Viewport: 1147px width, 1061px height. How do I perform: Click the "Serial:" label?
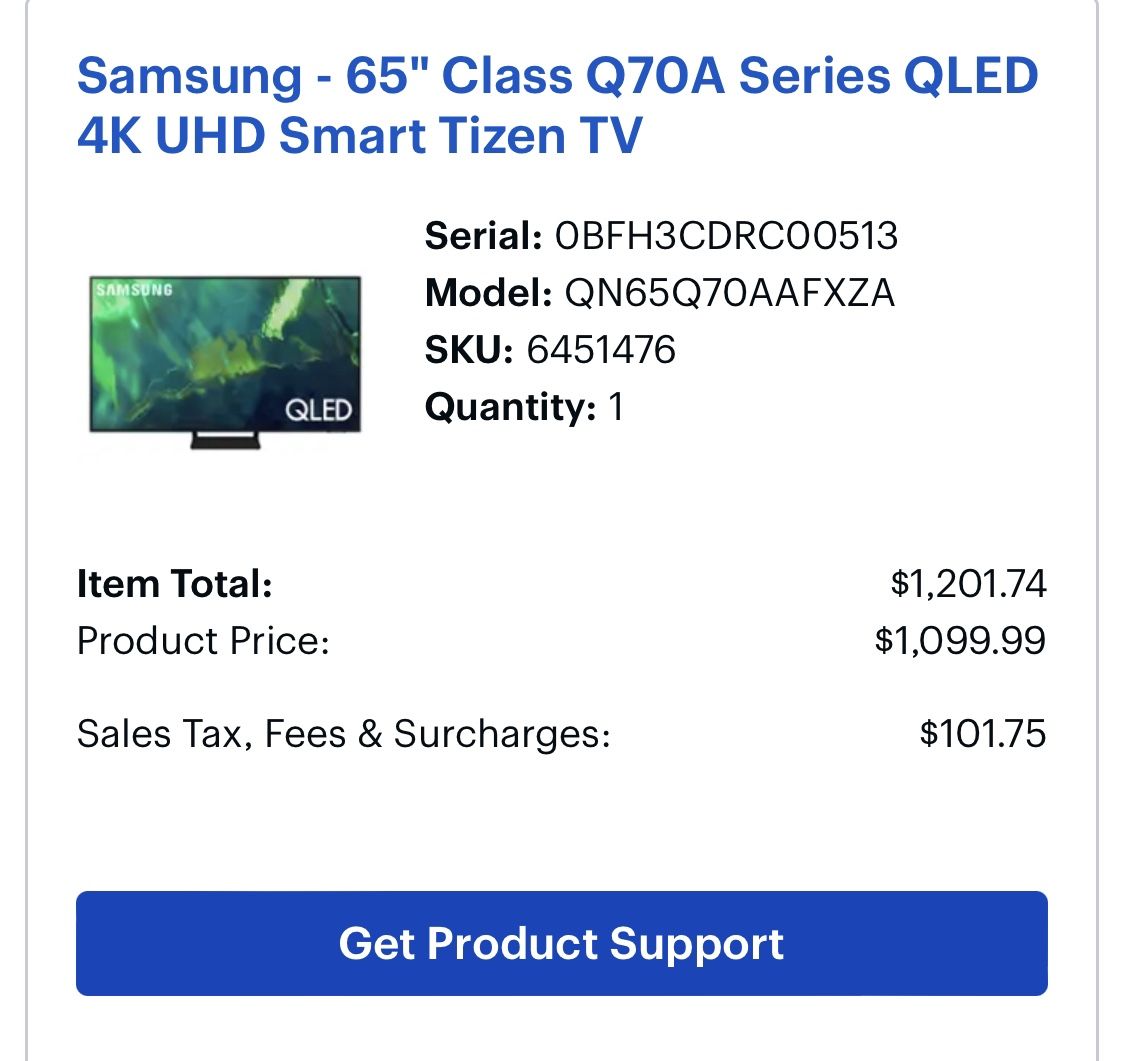(483, 237)
